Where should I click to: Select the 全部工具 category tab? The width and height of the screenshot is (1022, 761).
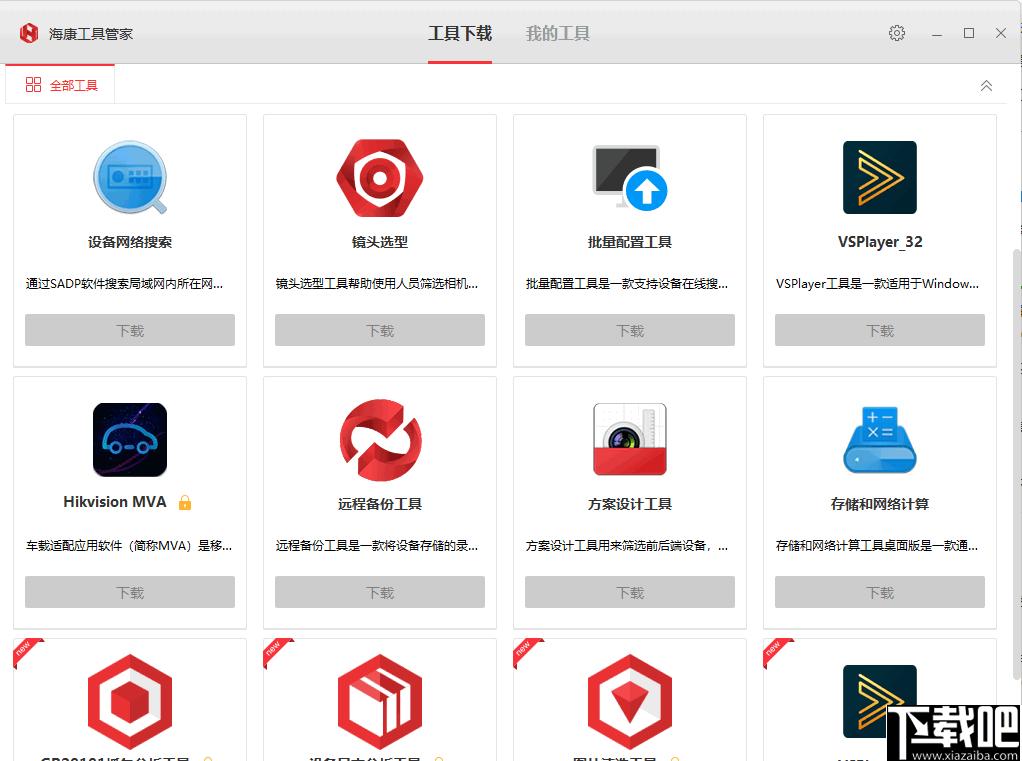tap(61, 85)
